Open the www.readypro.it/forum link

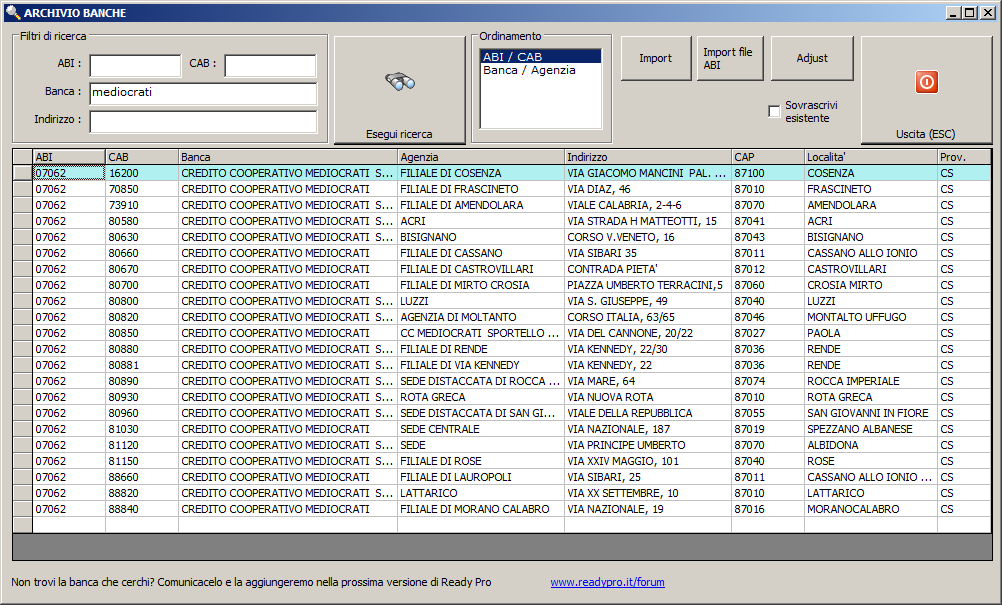click(607, 582)
